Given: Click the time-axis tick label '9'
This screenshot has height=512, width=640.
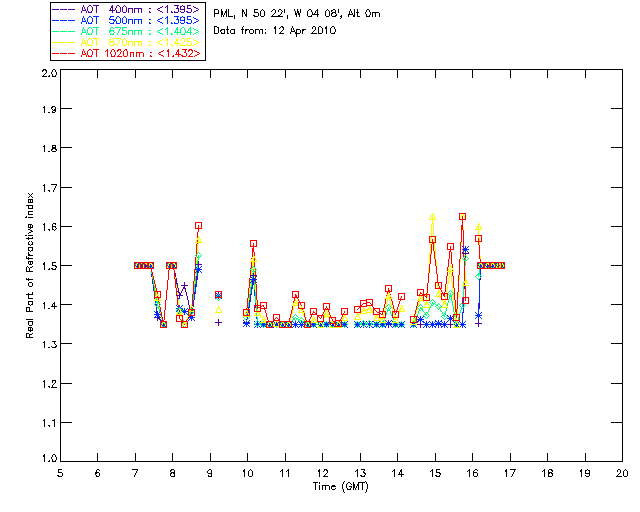Looking at the screenshot, I should (210, 473).
